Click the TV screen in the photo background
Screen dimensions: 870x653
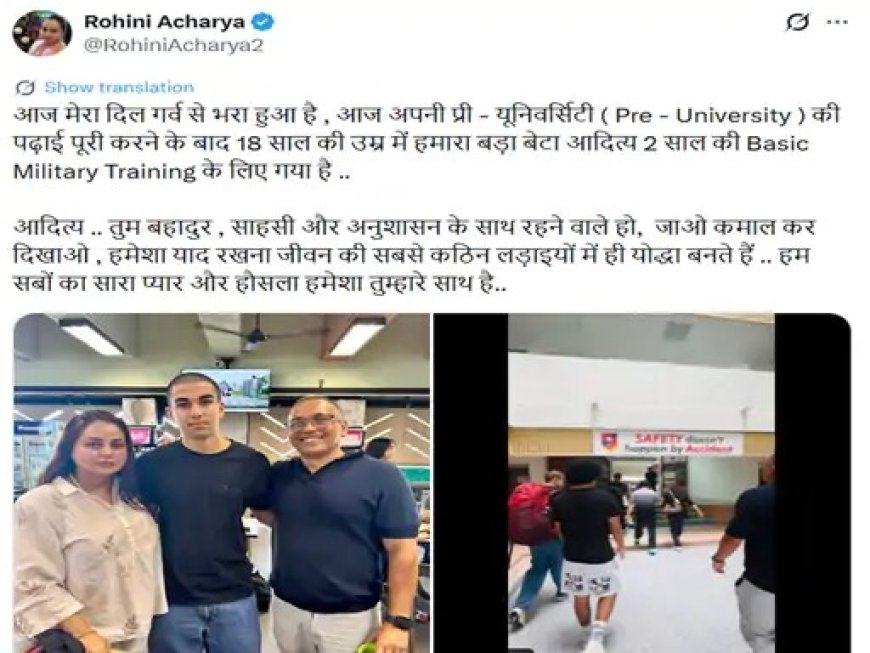(x=226, y=389)
